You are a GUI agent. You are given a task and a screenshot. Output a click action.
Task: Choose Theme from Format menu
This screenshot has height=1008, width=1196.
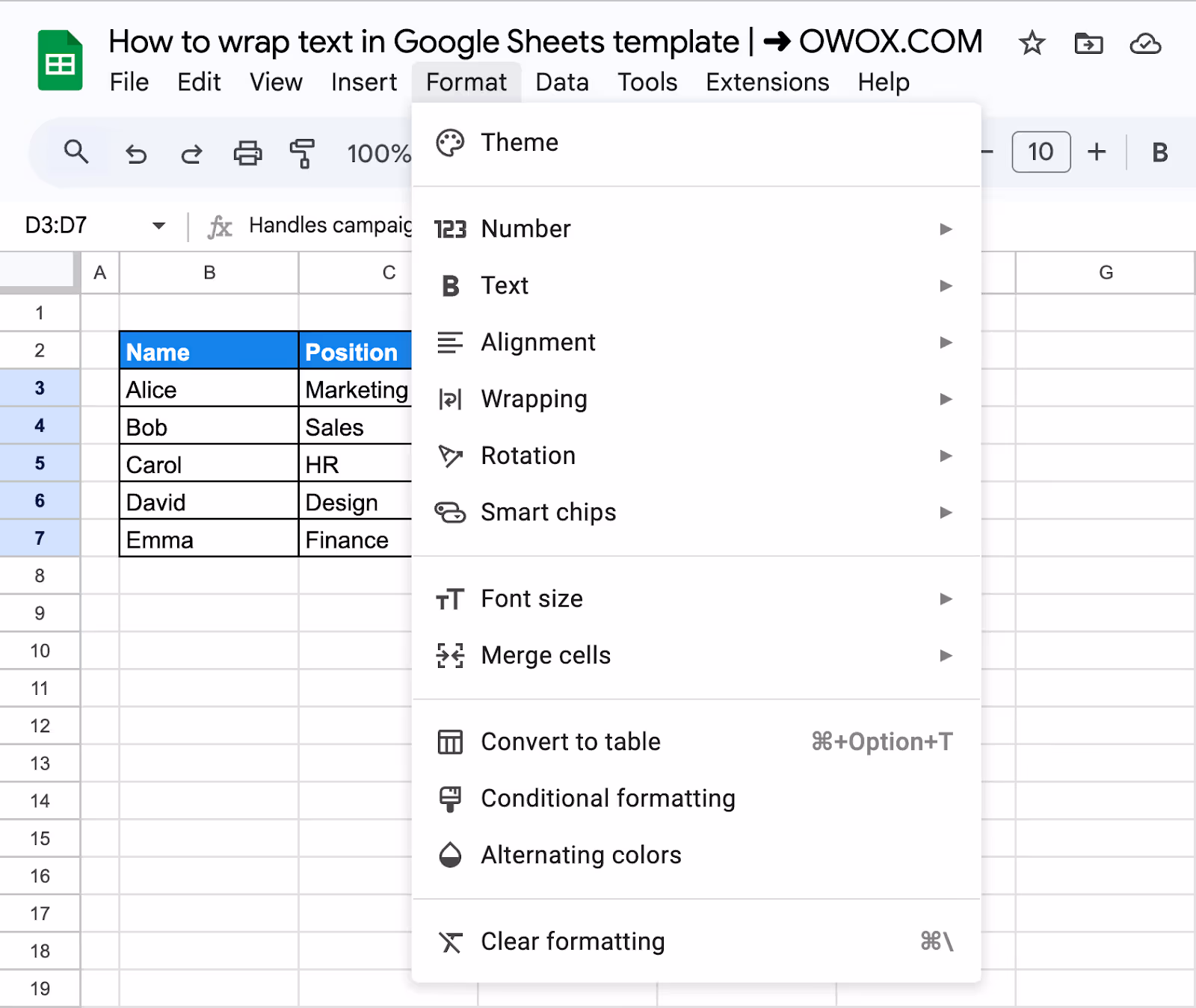click(x=696, y=143)
